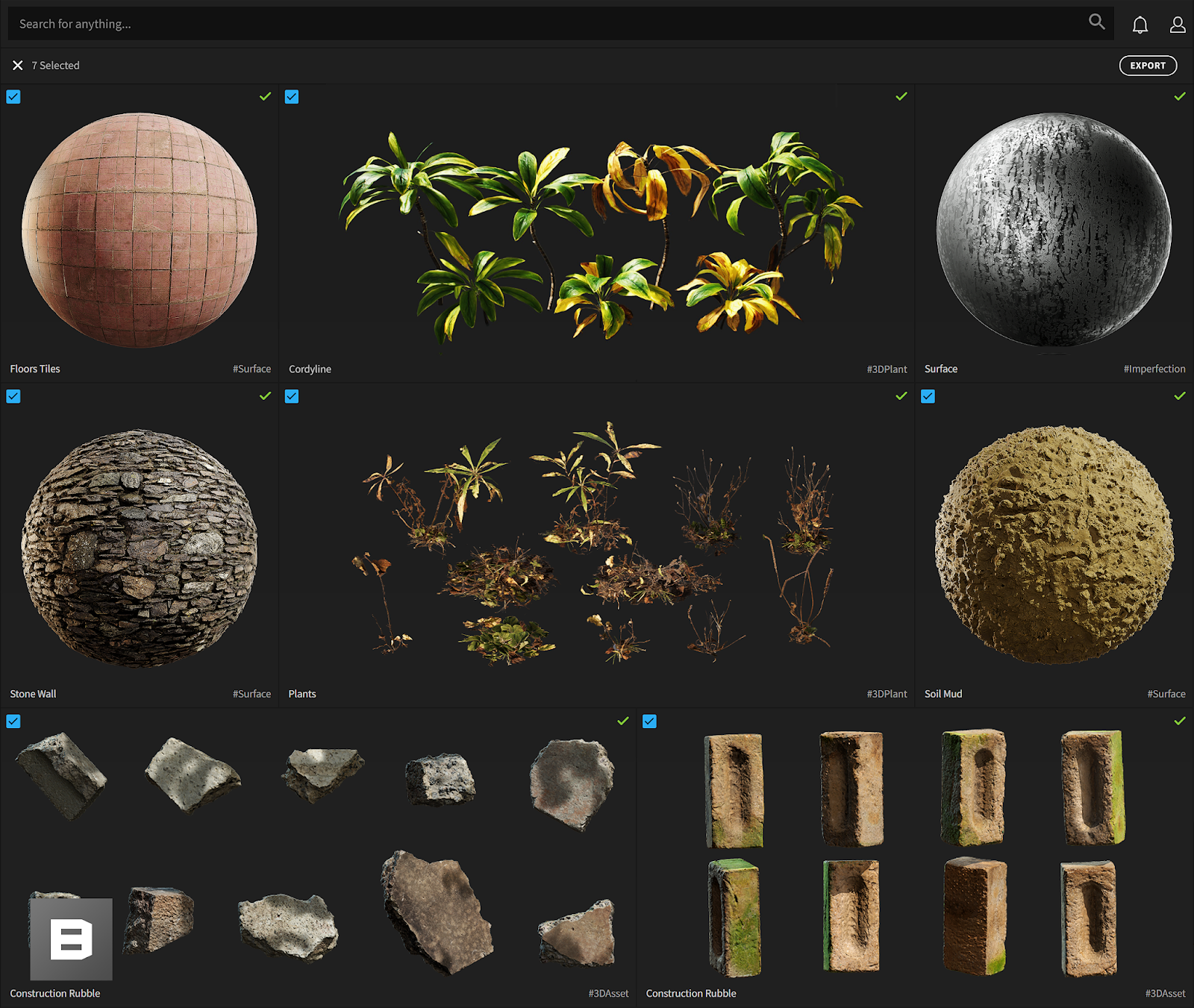Click the green downloaded checkmark on Floors Tiles

pos(265,96)
